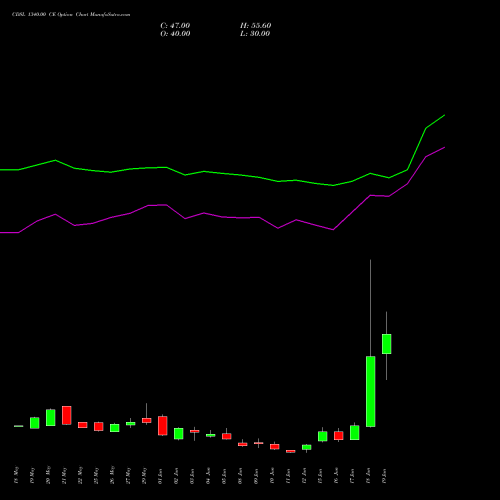
Task: Click the '21 May' date axis label
Action: tap(65, 476)
